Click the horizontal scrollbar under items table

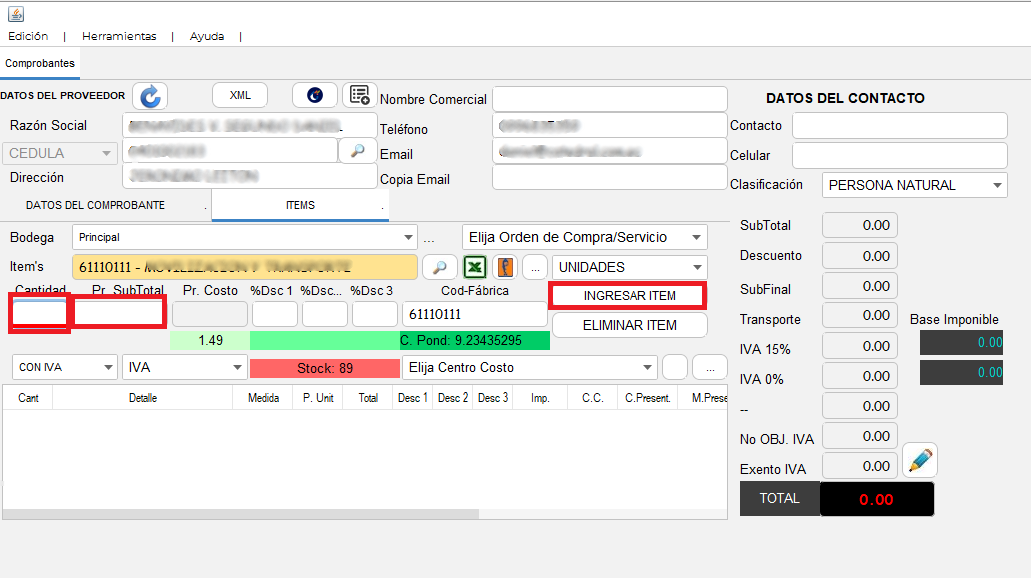pos(241,514)
